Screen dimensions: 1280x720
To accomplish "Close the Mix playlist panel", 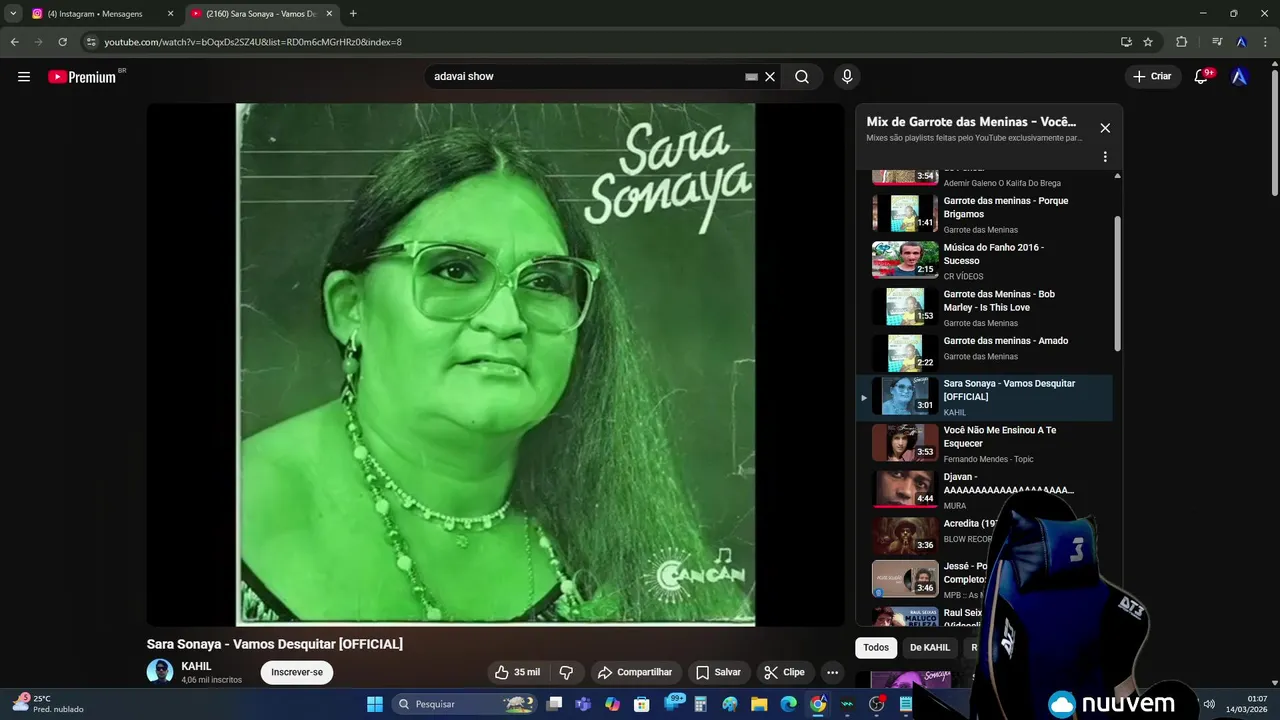I will point(1105,128).
